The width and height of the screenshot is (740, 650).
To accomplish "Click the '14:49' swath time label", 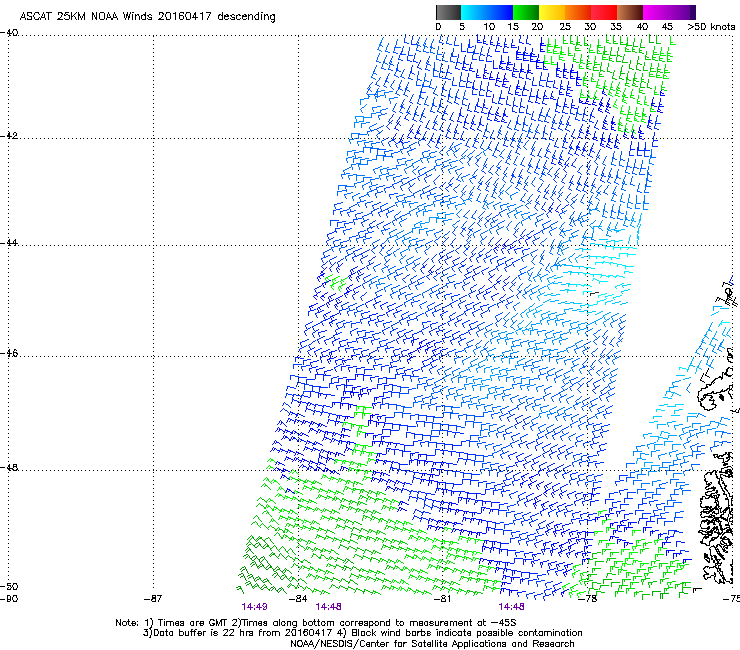I will pyautogui.click(x=254, y=607).
